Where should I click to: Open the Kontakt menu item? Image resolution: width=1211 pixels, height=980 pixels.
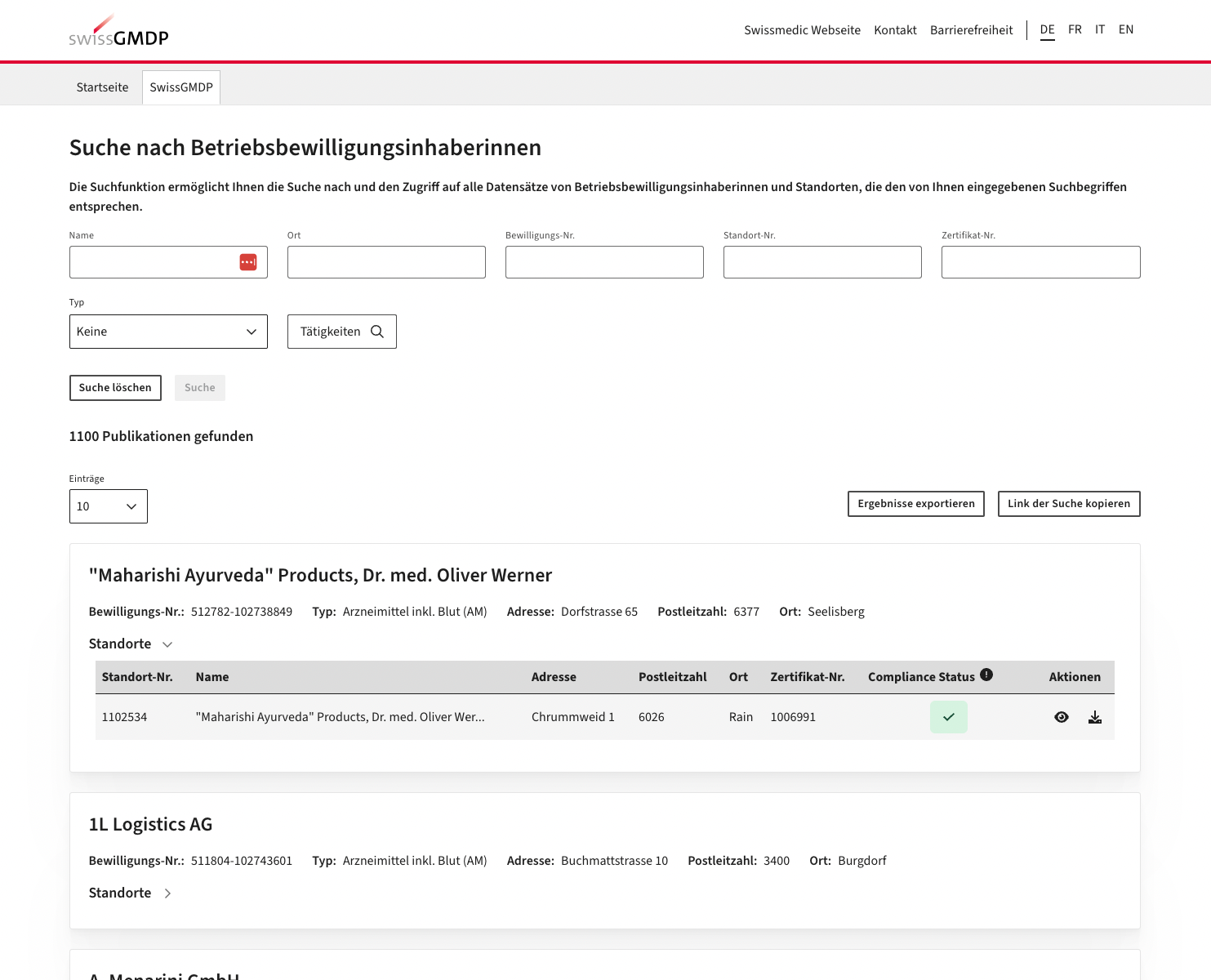coord(895,29)
